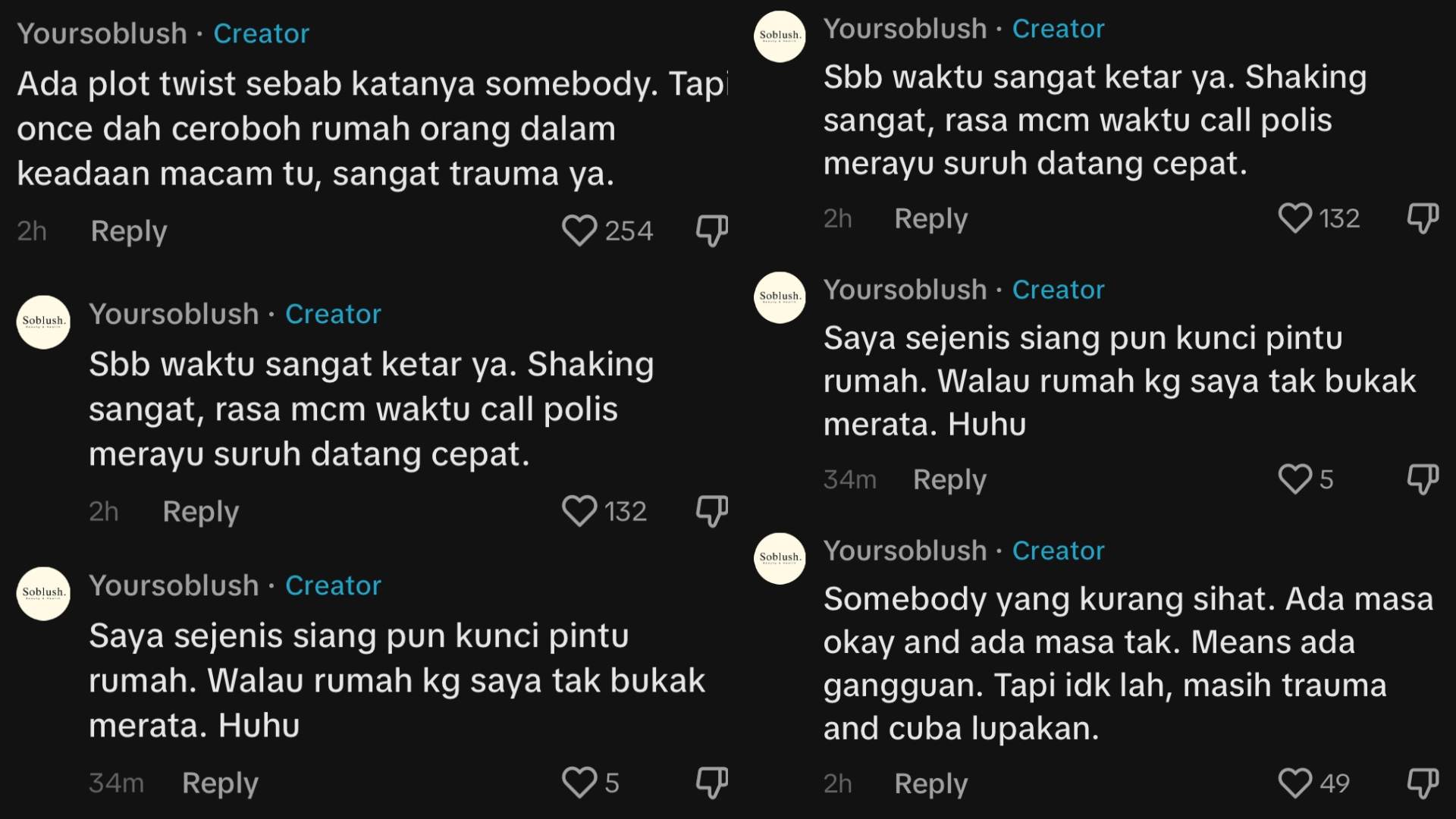Reply to the right-column "Saya sejenis siang" comment
Screen dimensions: 1456x819
(x=949, y=479)
